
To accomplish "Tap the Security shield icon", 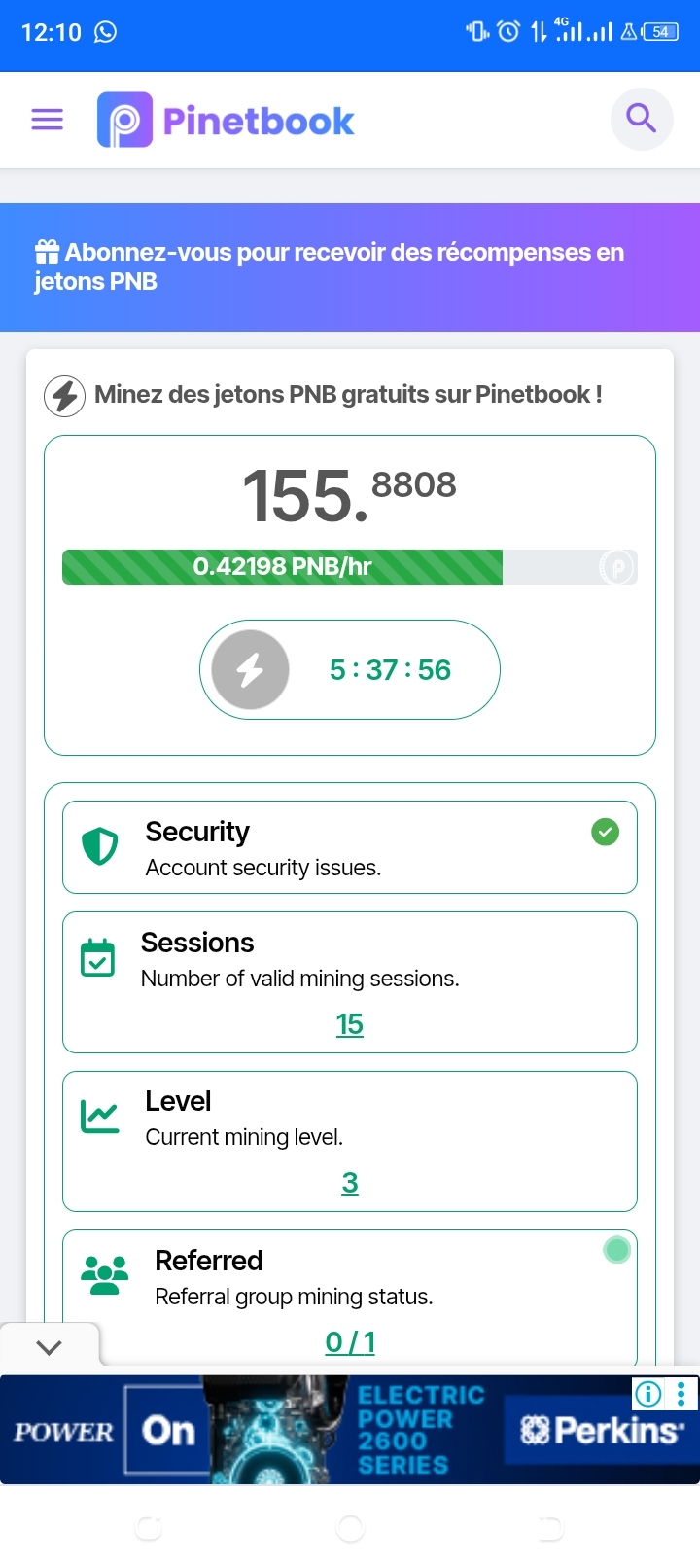I will point(99,846).
